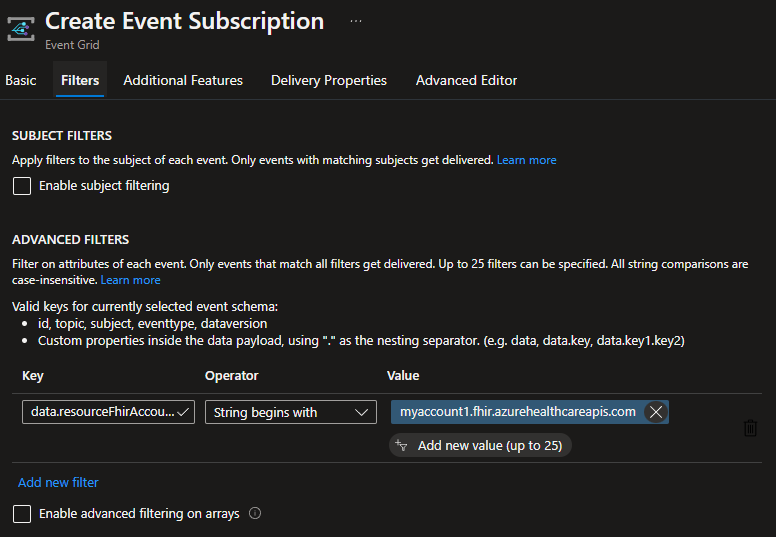Screen dimensions: 776x537
Task: Click the Create Event Subscription page title
Action: click(x=184, y=21)
